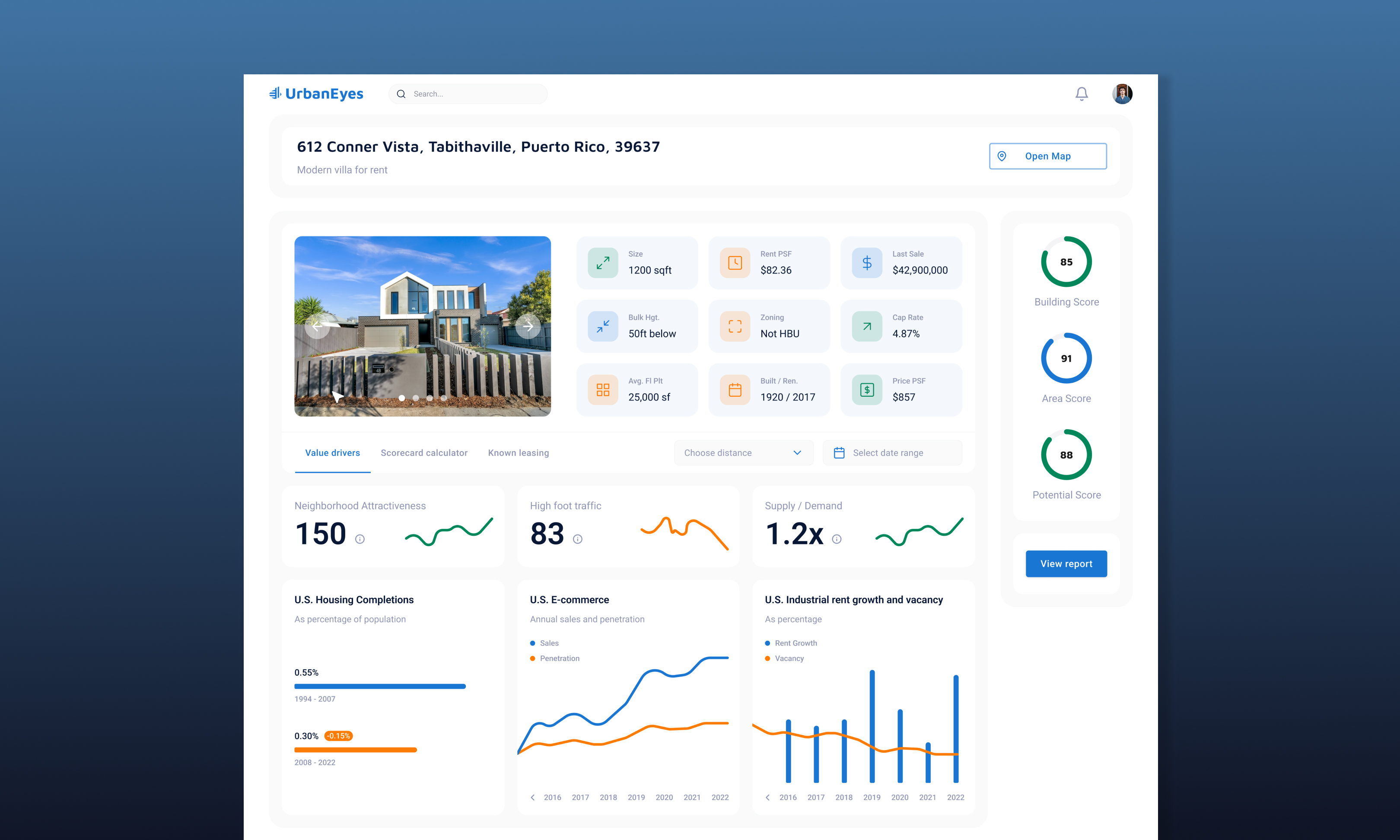Click the 1994 - 2007 blue progress bar
1400x840 pixels.
tap(380, 686)
